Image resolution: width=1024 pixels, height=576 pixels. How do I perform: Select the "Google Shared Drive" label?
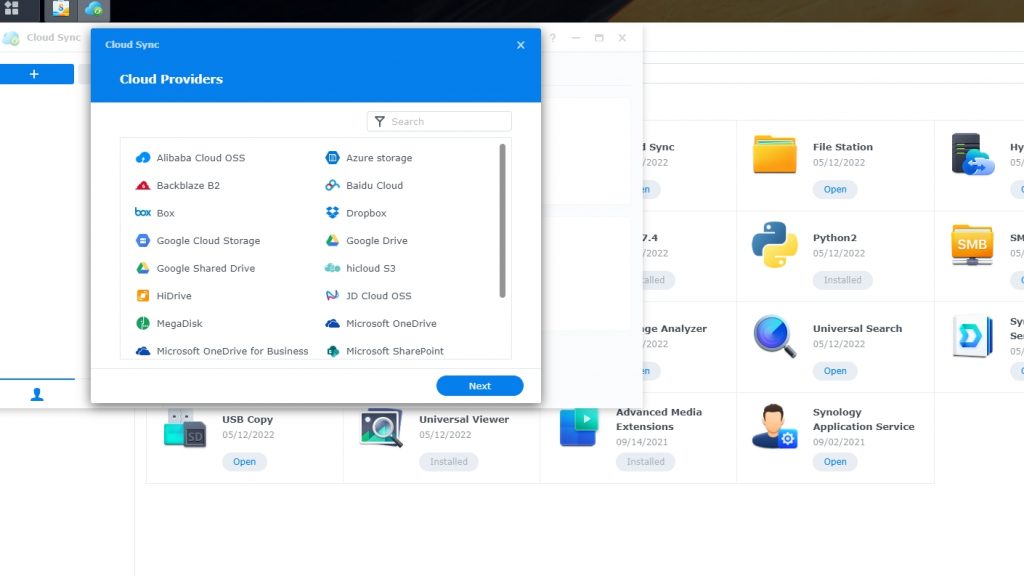coord(206,268)
